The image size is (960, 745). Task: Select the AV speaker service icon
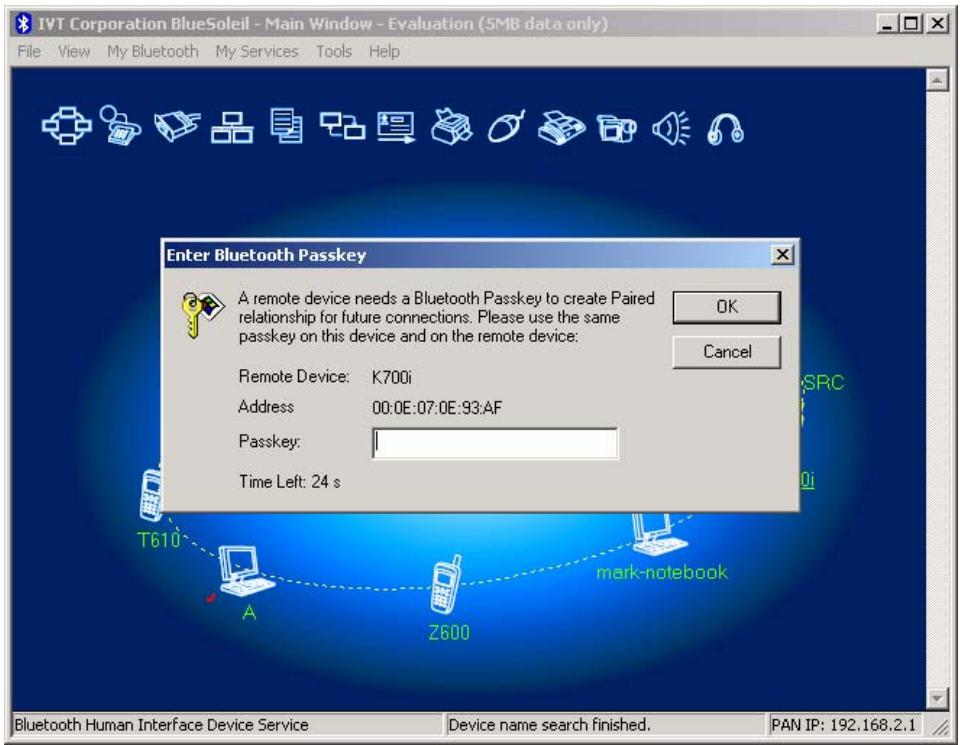click(671, 128)
